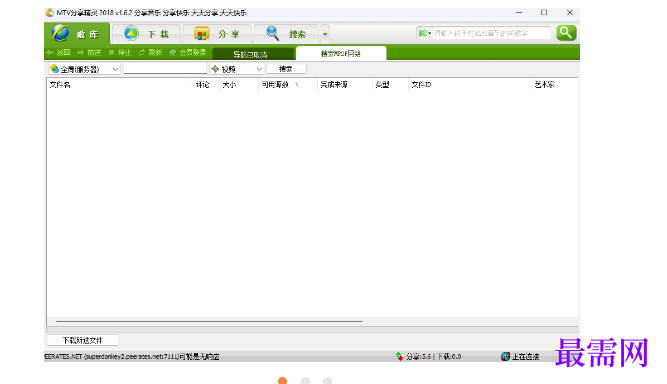Click the 下载所选文件 button
Viewport: 667px width, 384px height.
(x=83, y=340)
